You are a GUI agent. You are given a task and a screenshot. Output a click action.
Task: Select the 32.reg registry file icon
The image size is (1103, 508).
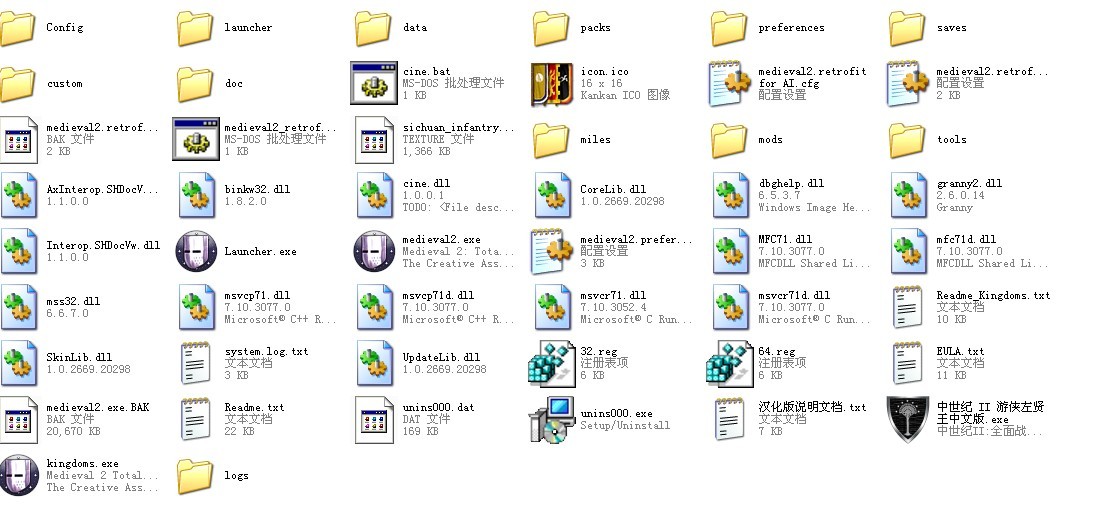pyautogui.click(x=552, y=364)
